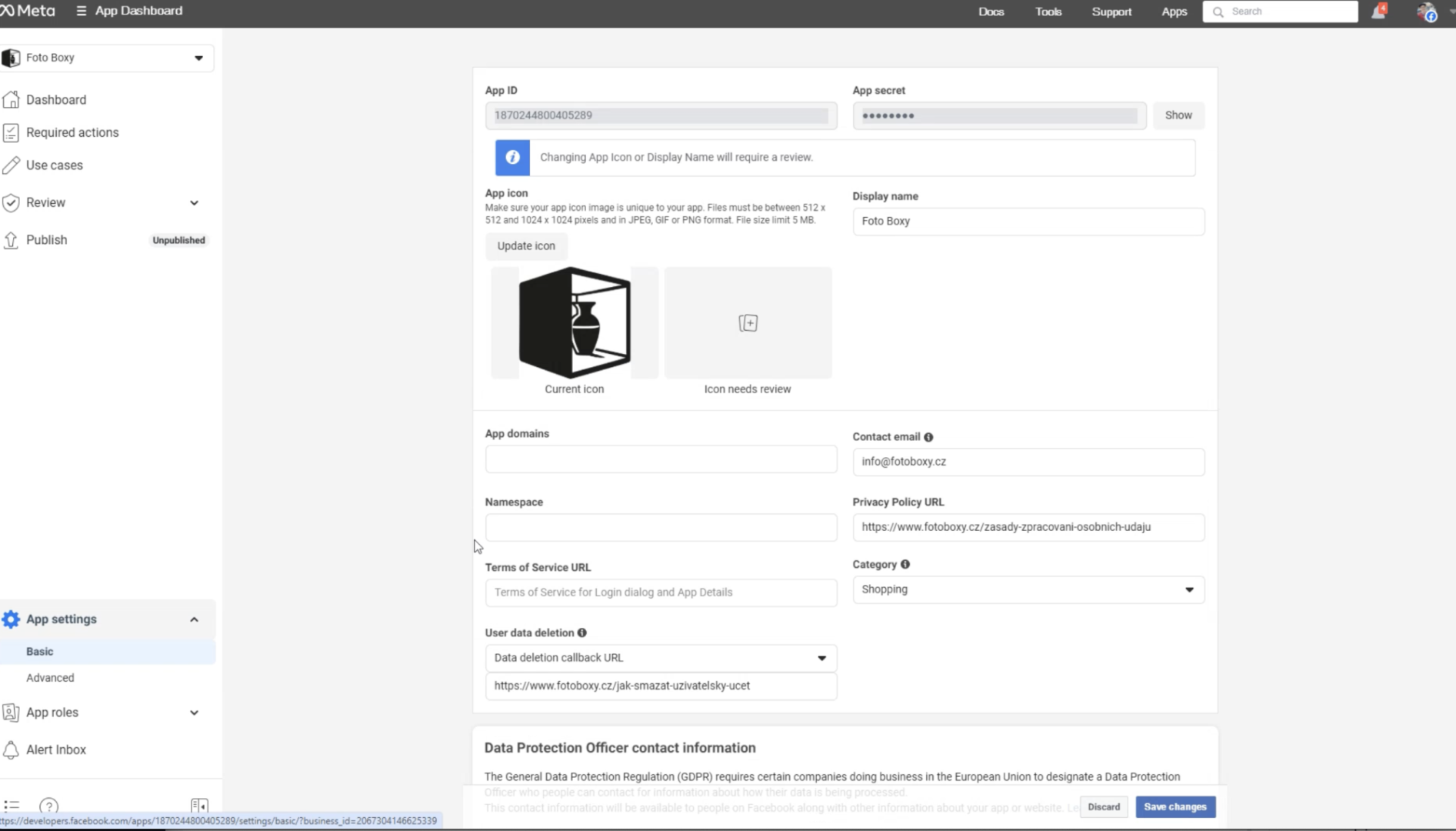Click the Foto Boxy app icon in selector
The height and width of the screenshot is (831, 1456).
pos(11,58)
